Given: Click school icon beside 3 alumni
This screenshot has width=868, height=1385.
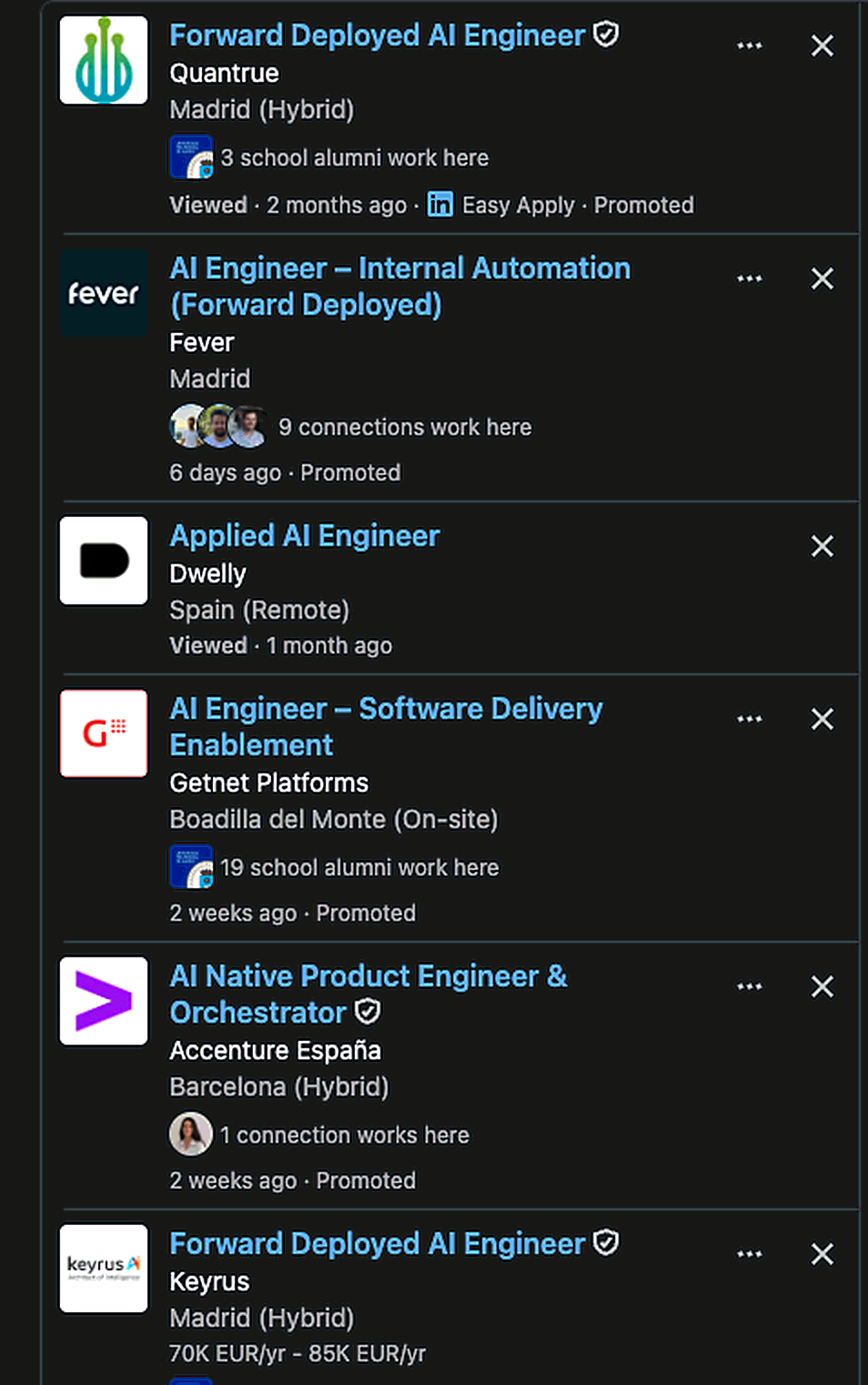Looking at the screenshot, I should (191, 157).
